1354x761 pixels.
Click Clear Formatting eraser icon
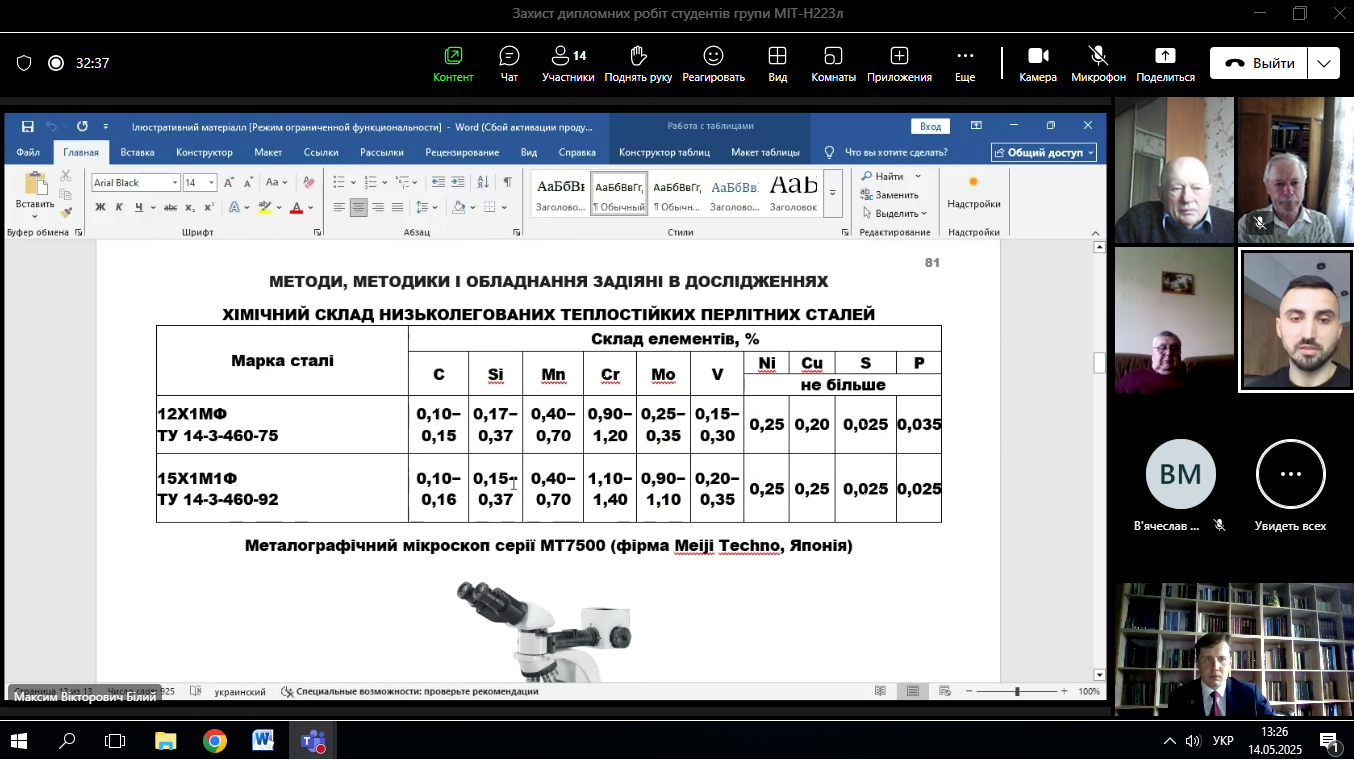(x=308, y=182)
